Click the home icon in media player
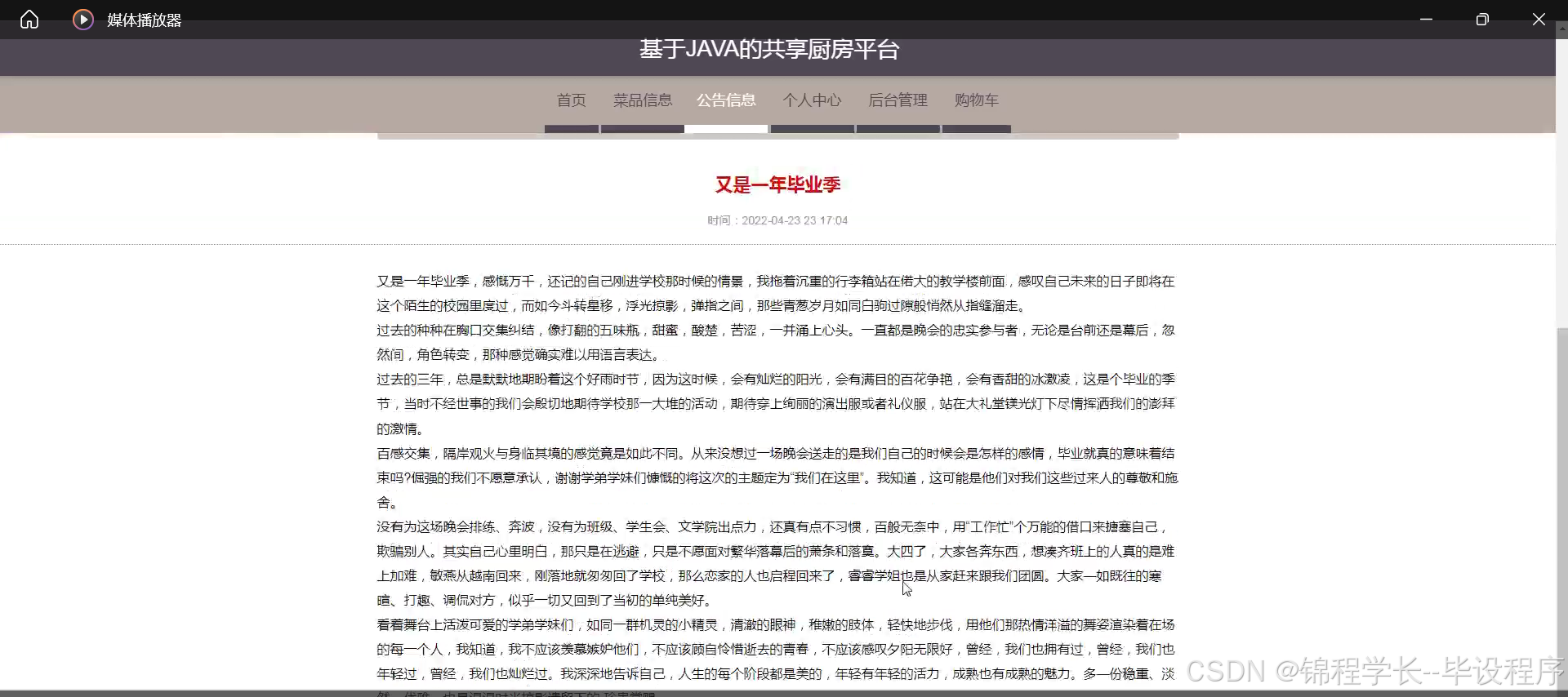Screen dimensions: 1568x697 click(29, 20)
